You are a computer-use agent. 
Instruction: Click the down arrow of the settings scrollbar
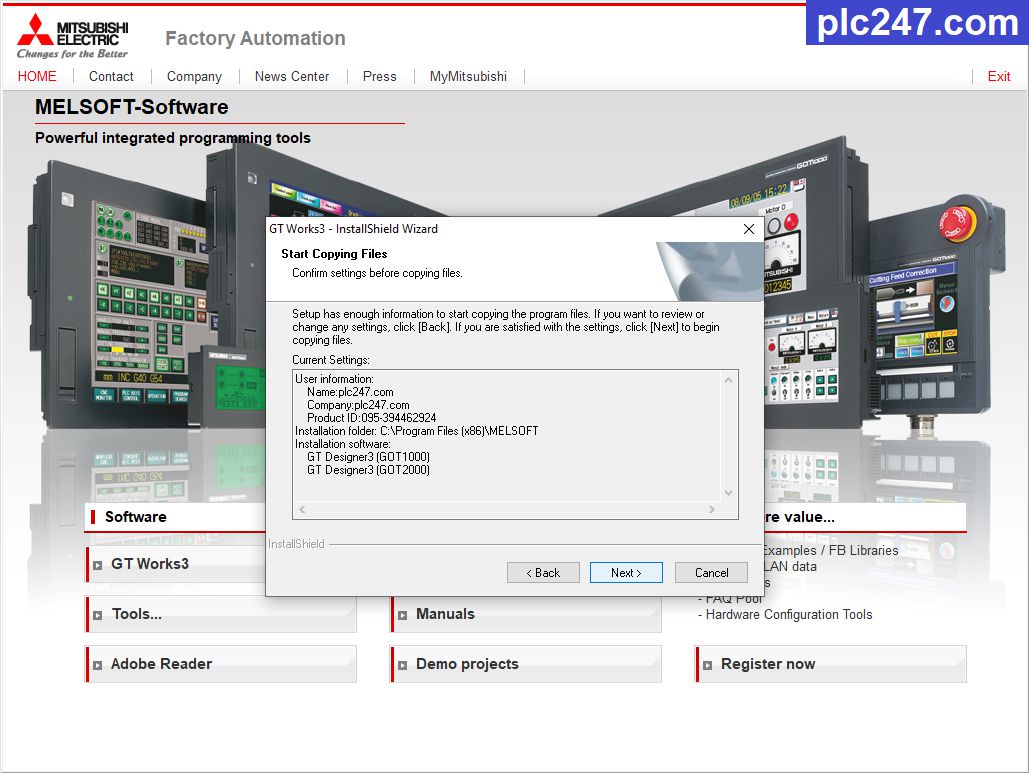[x=729, y=492]
